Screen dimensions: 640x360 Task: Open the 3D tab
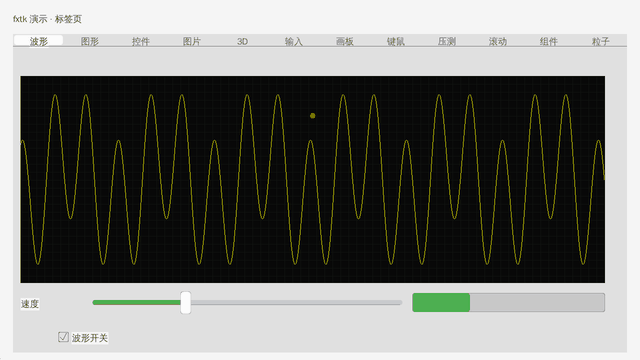242,41
